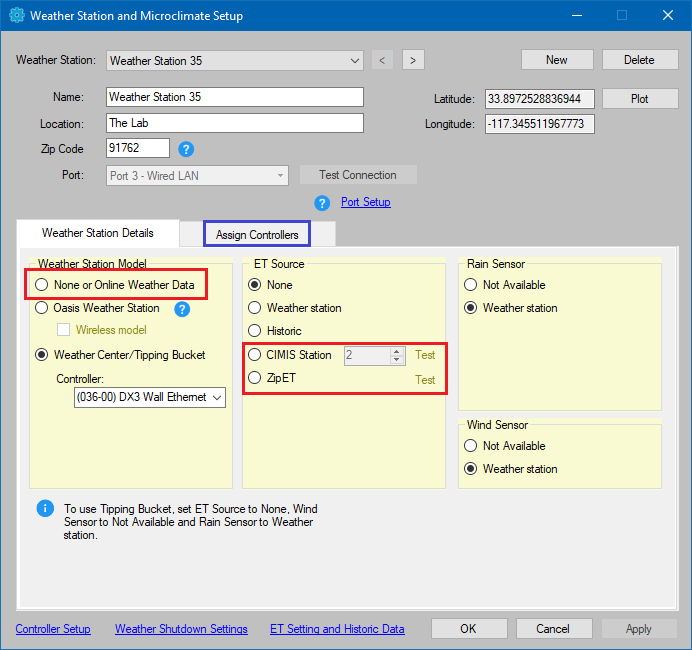
Task: Set Rain Sensor to Weather station
Action: point(470,308)
